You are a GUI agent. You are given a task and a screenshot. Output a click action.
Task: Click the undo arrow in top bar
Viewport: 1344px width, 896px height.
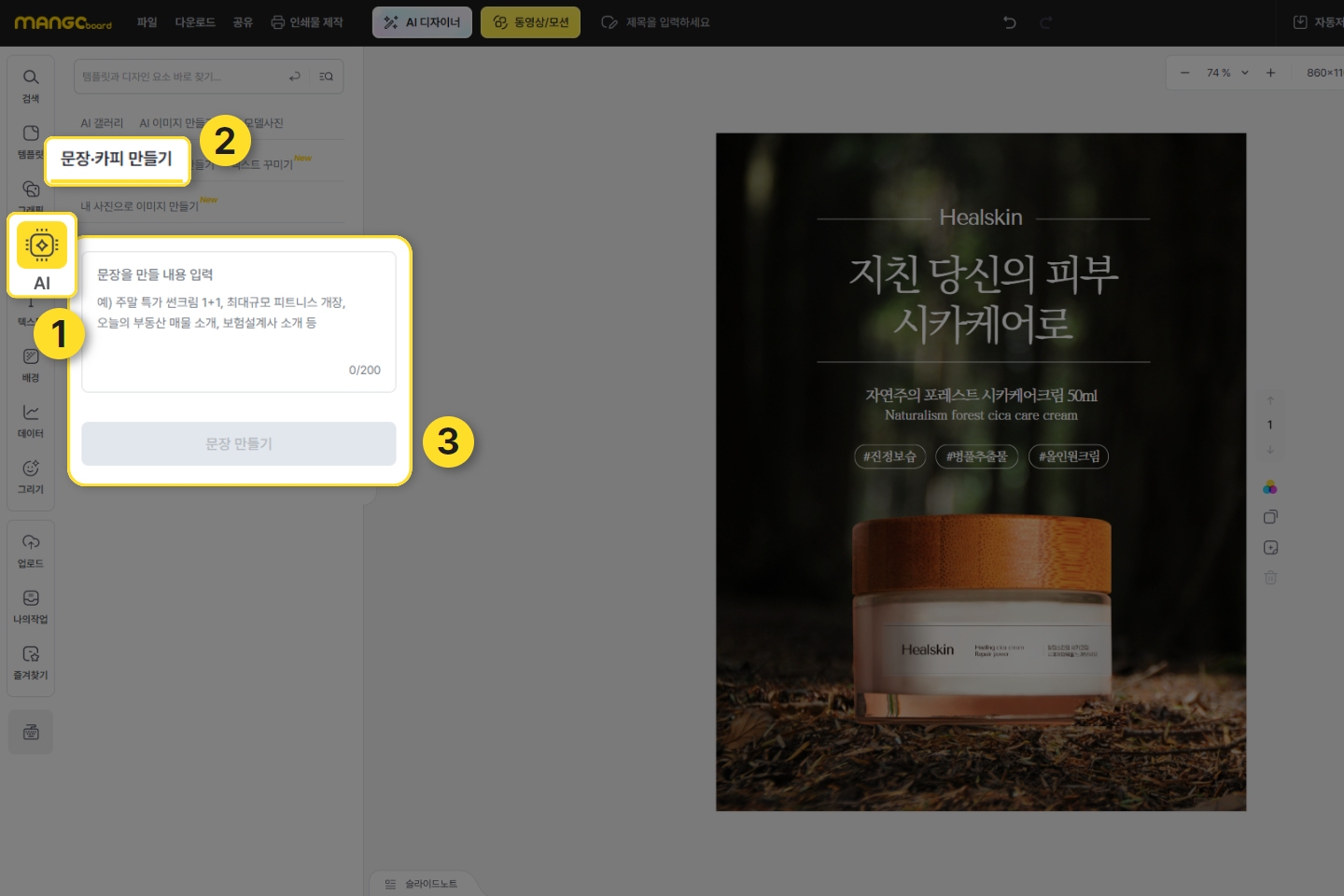tap(1010, 22)
